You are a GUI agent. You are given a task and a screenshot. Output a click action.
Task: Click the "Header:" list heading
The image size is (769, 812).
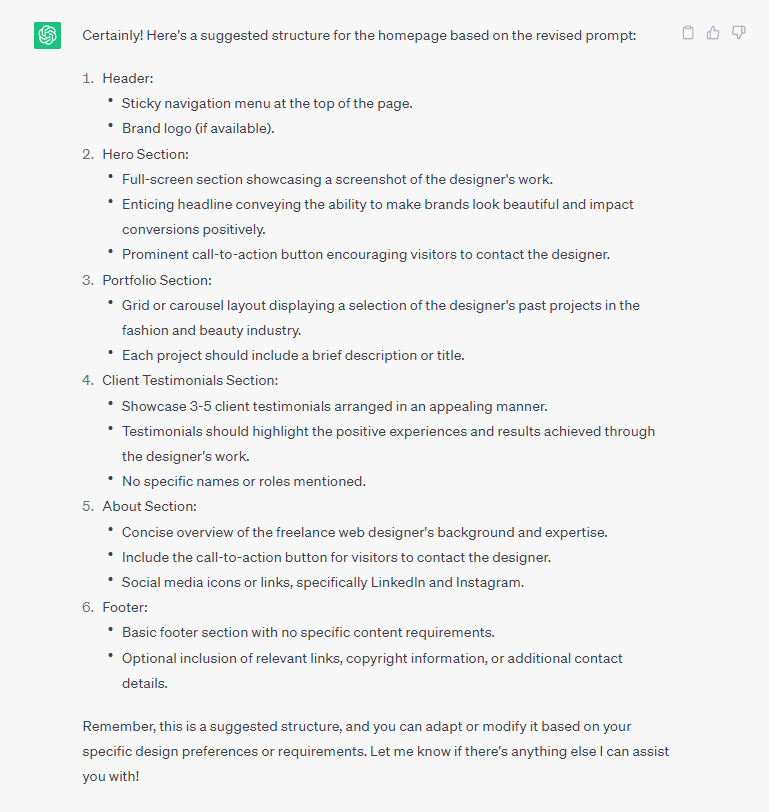pyautogui.click(x=128, y=78)
